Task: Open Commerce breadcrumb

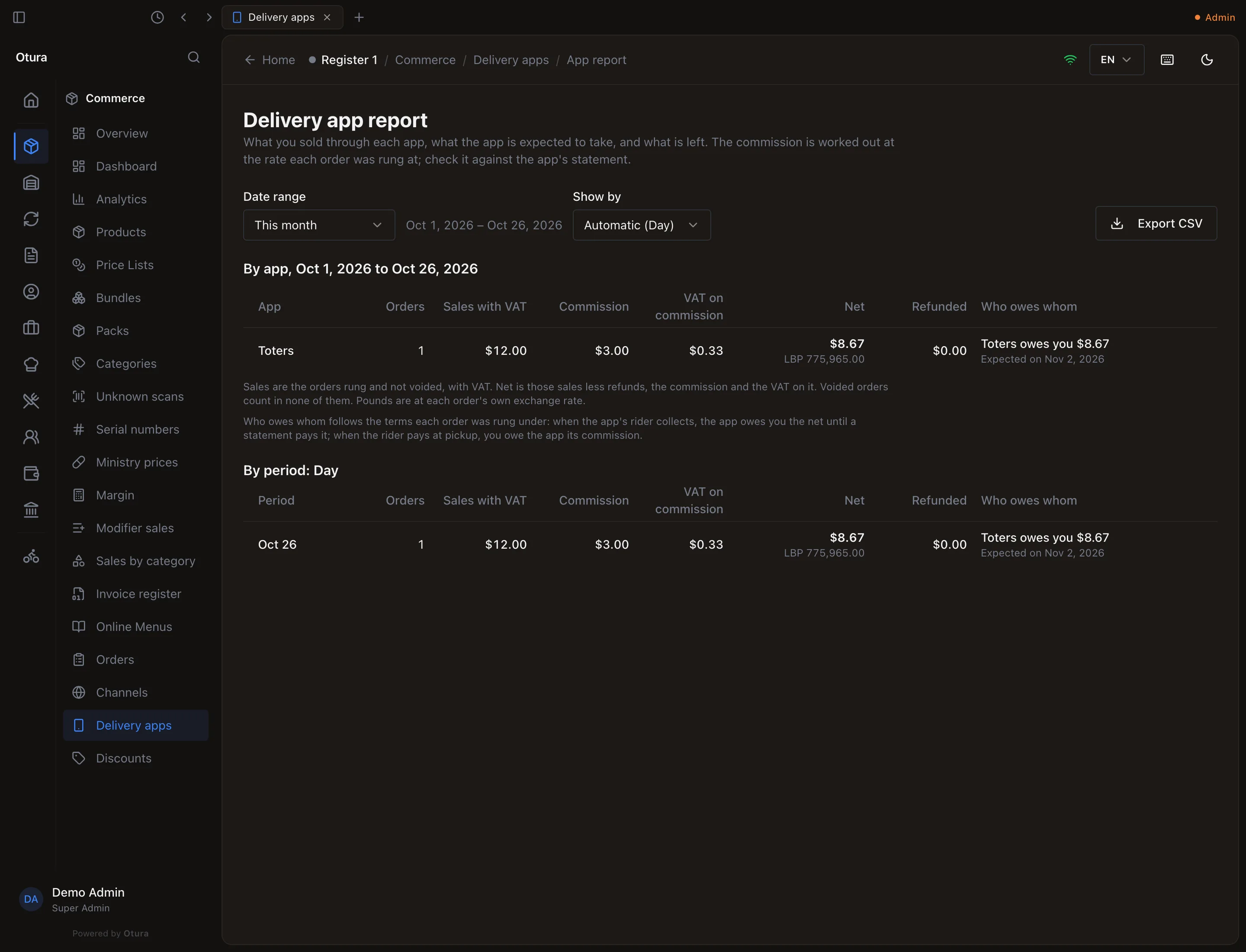Action: [x=425, y=60]
